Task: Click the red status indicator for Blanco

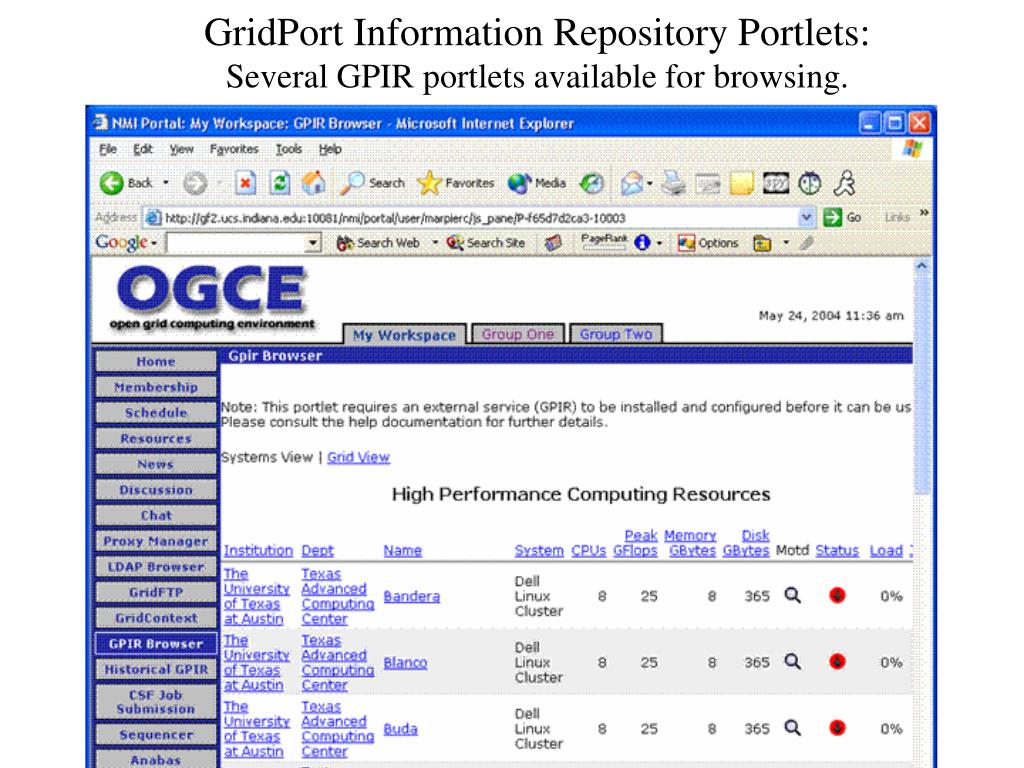Action: coord(837,662)
